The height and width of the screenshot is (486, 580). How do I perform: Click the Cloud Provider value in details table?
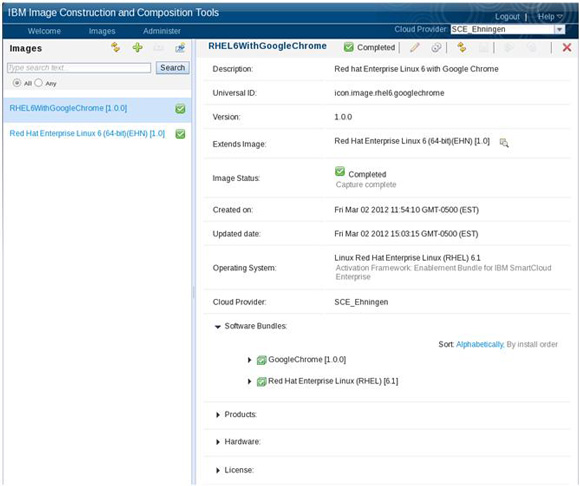tap(361, 302)
